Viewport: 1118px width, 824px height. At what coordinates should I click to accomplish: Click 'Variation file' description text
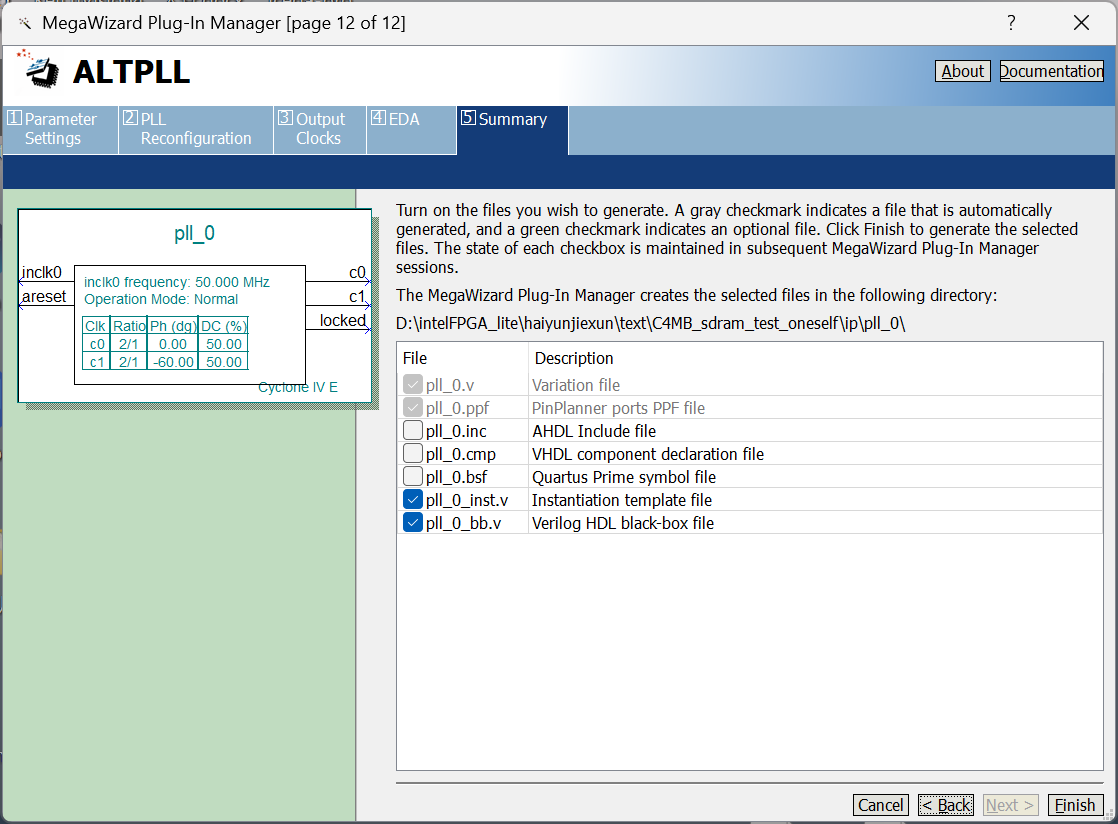pyautogui.click(x=576, y=385)
